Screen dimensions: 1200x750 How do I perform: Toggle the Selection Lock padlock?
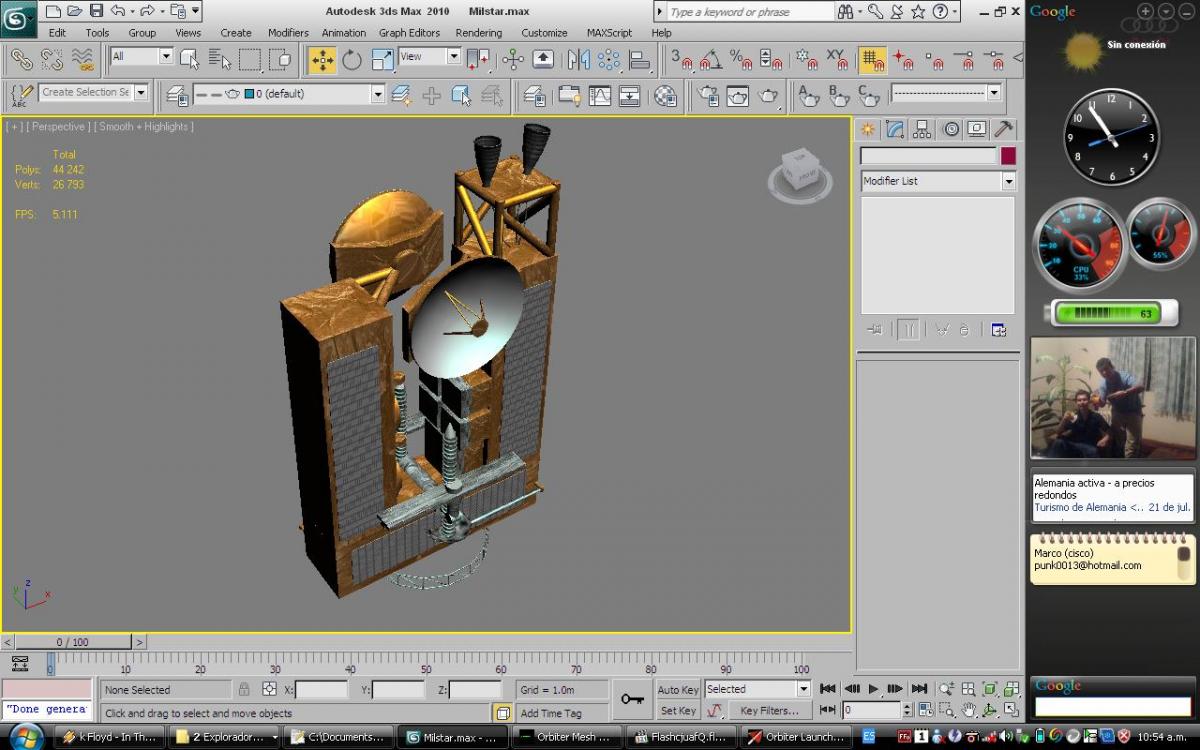click(244, 689)
